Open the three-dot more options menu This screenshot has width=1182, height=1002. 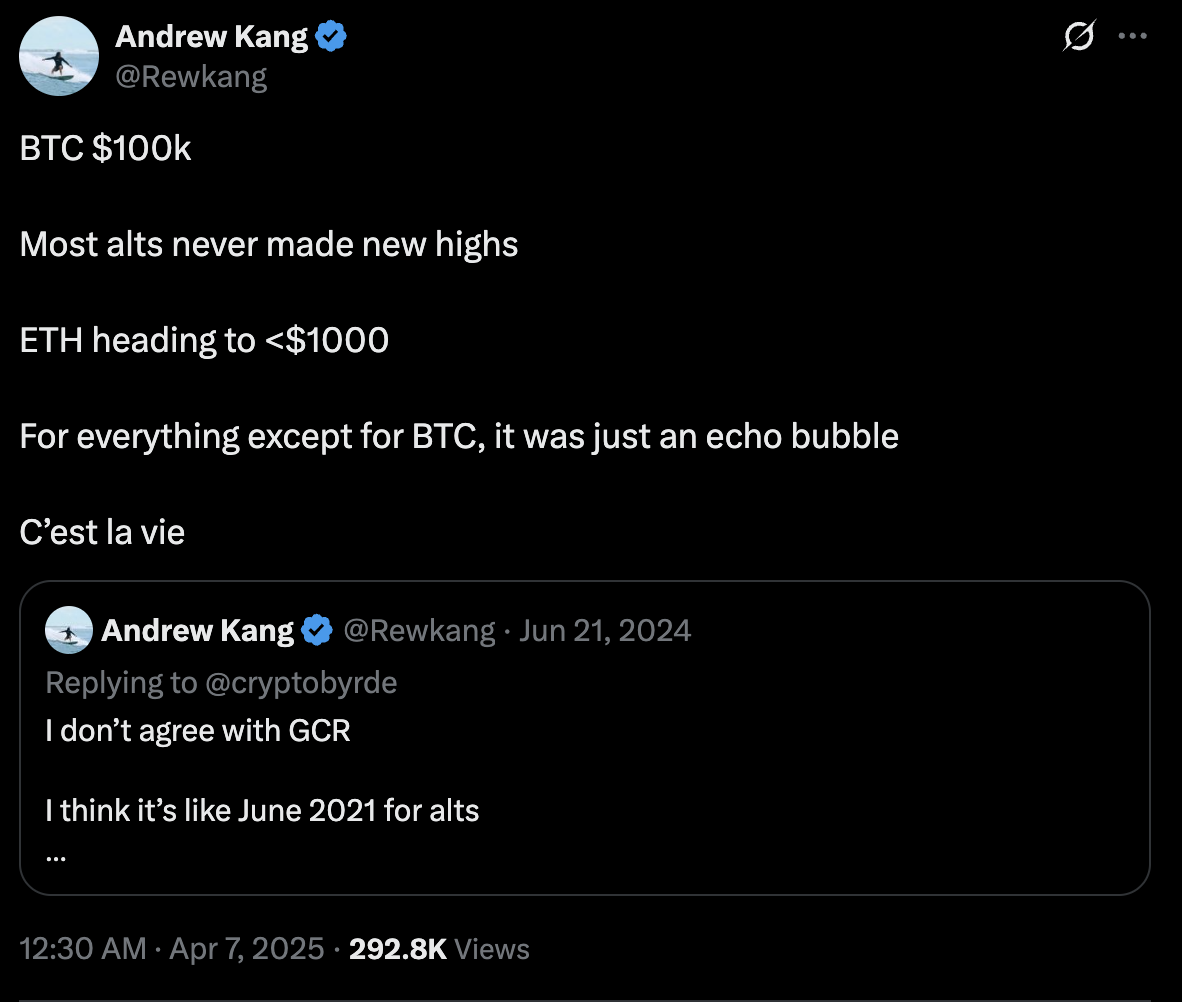(x=1132, y=37)
